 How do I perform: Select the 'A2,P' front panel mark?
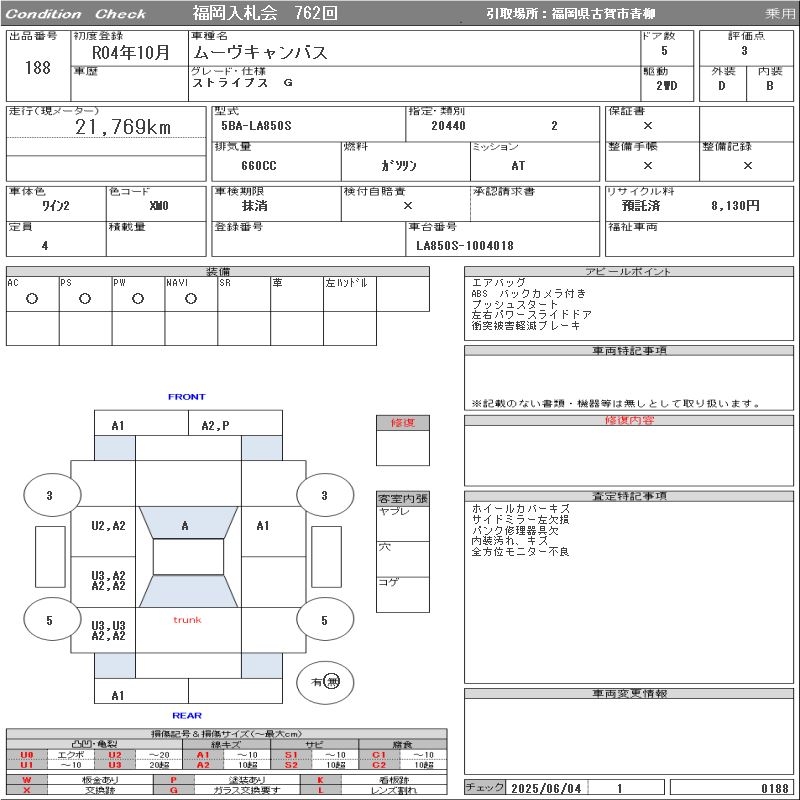(x=215, y=426)
